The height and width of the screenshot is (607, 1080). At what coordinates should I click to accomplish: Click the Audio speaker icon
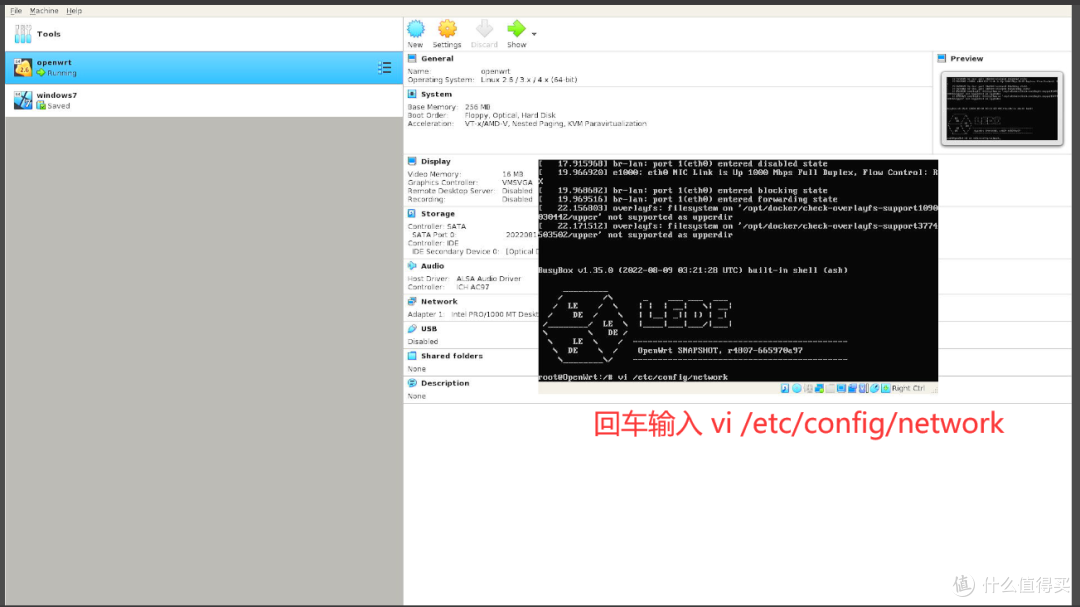(412, 266)
